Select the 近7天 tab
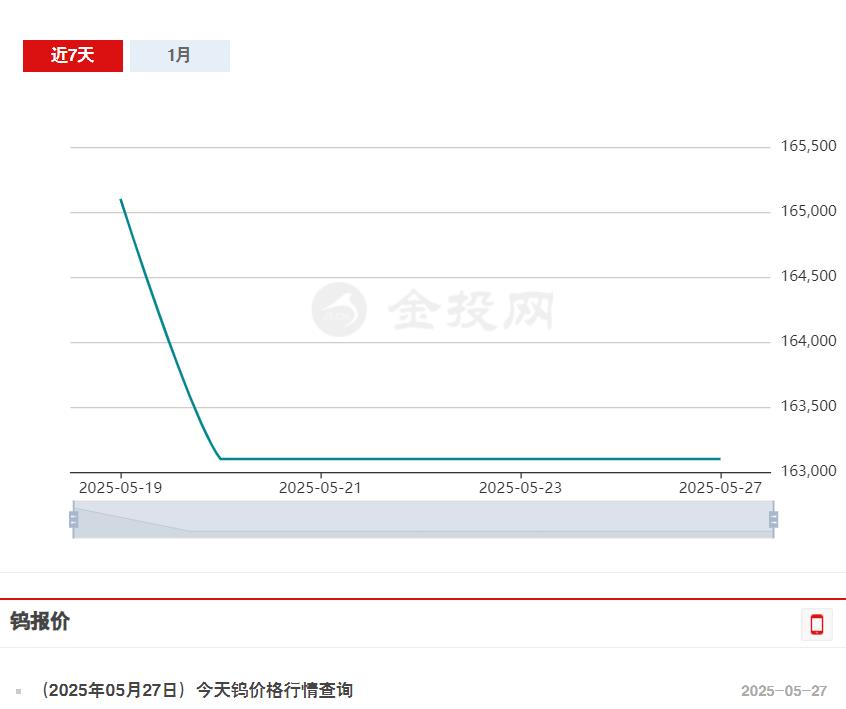 coord(73,56)
